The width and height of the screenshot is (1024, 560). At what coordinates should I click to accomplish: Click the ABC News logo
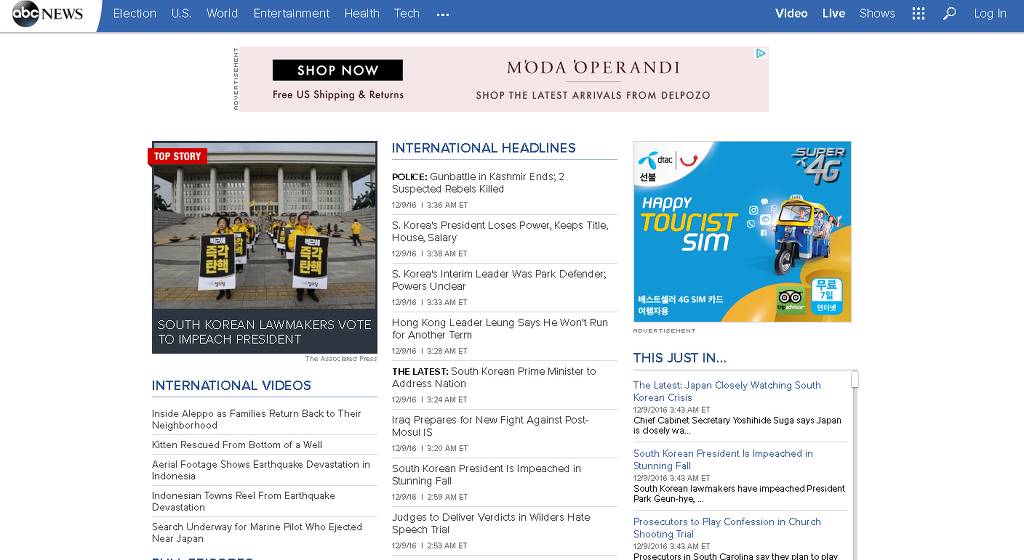tap(48, 14)
